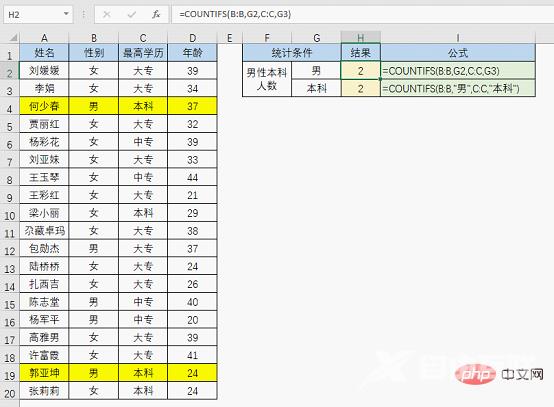Click the name cell 高雅男
554x407 pixels.
(44, 337)
